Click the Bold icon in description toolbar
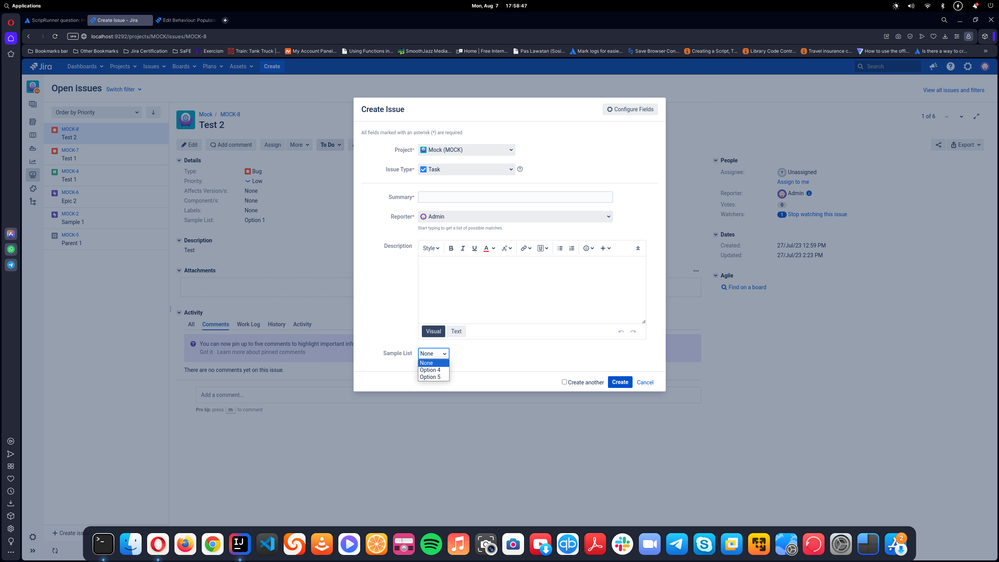999x562 pixels. (451, 249)
